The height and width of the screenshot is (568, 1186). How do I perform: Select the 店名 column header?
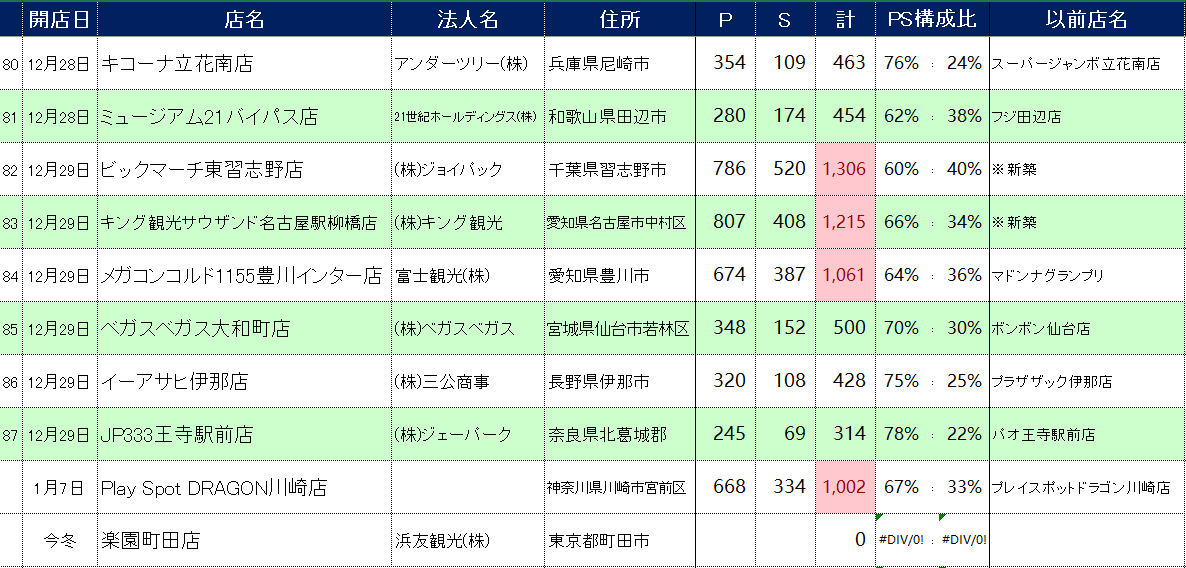click(x=244, y=20)
